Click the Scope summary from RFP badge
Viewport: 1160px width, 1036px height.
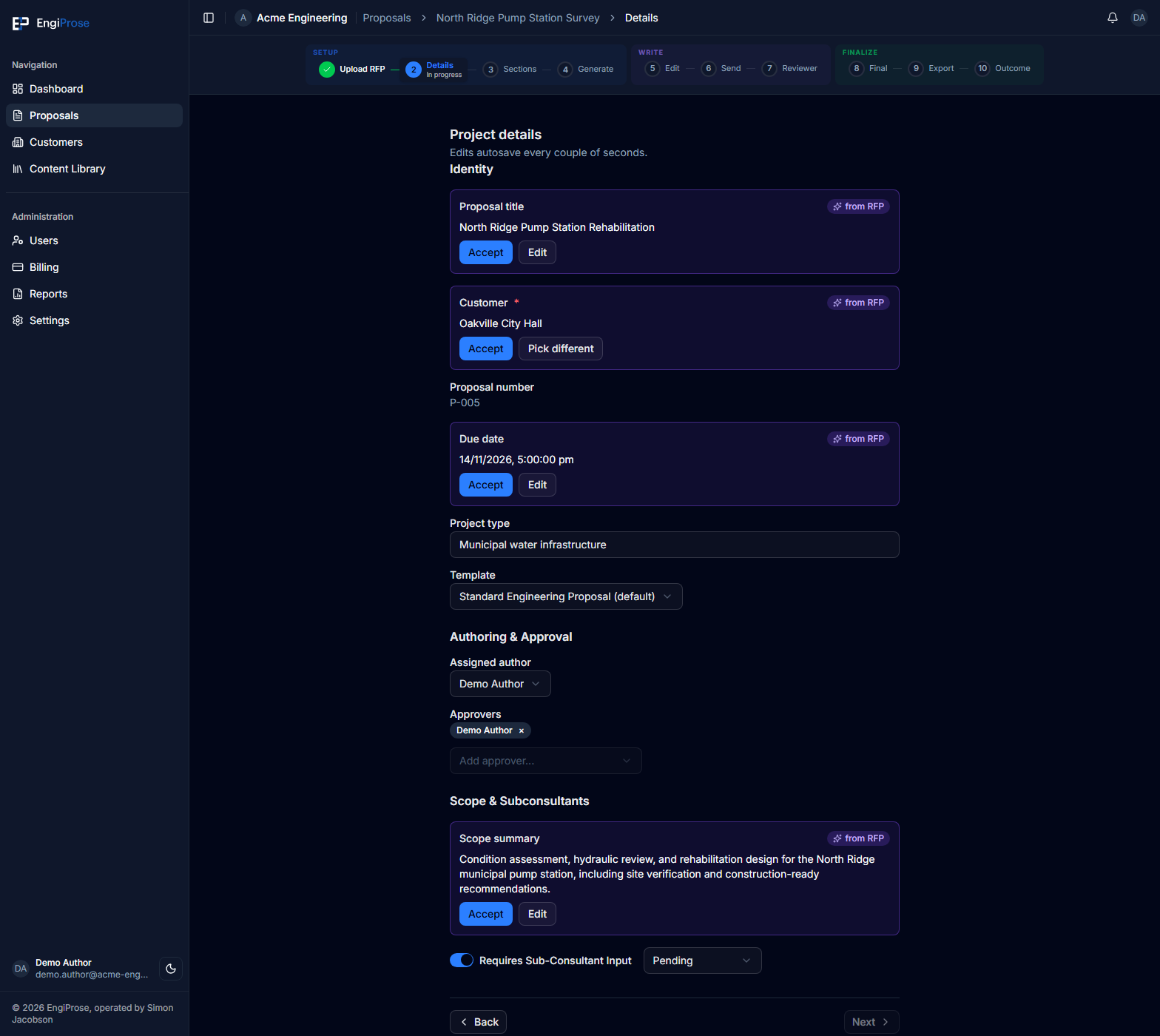tap(858, 838)
